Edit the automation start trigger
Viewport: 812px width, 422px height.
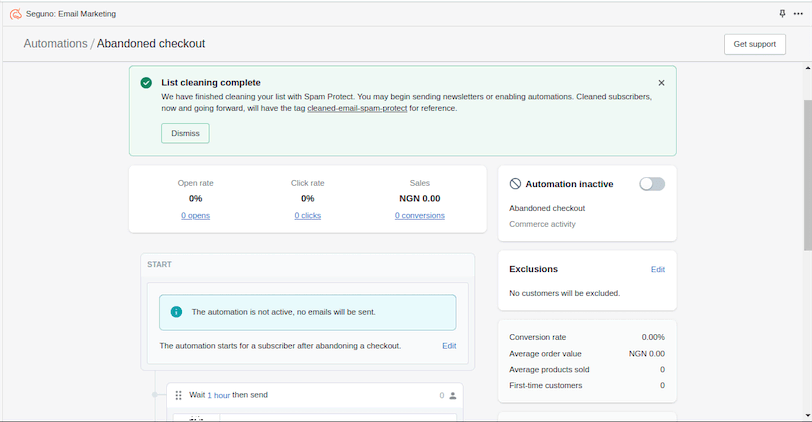pyautogui.click(x=449, y=345)
